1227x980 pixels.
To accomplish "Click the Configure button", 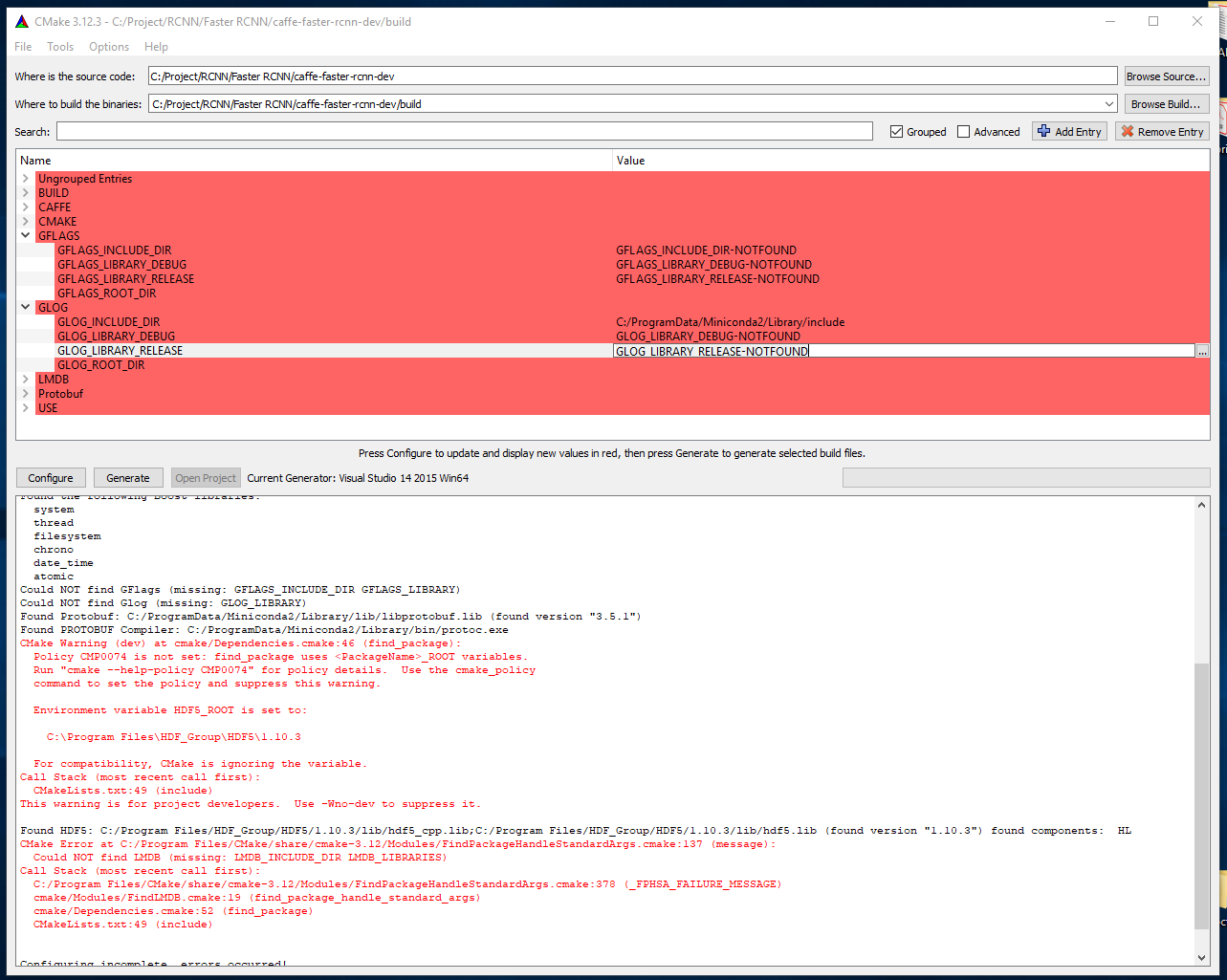I will tap(51, 478).
